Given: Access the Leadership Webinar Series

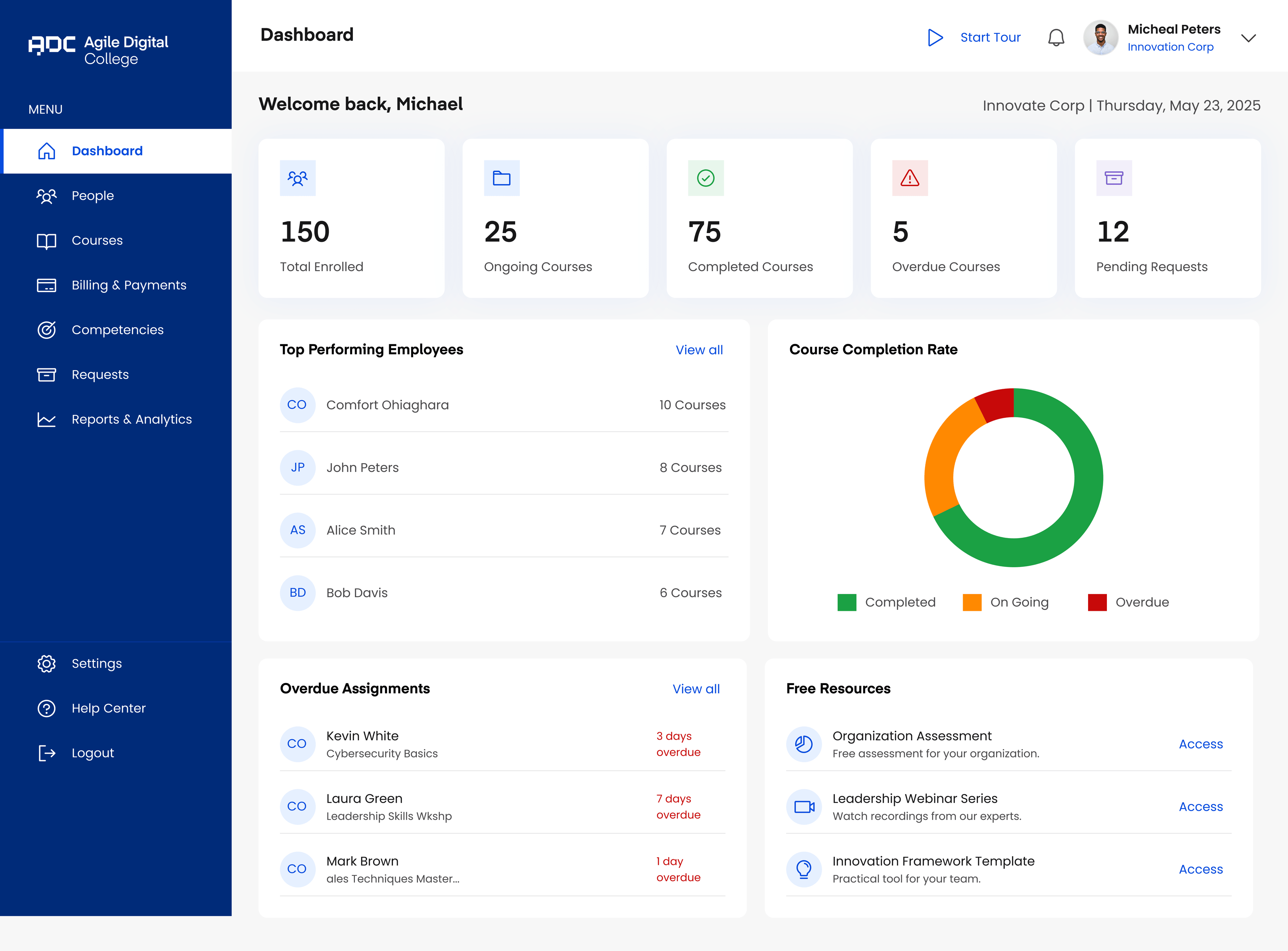Looking at the screenshot, I should [x=1200, y=807].
